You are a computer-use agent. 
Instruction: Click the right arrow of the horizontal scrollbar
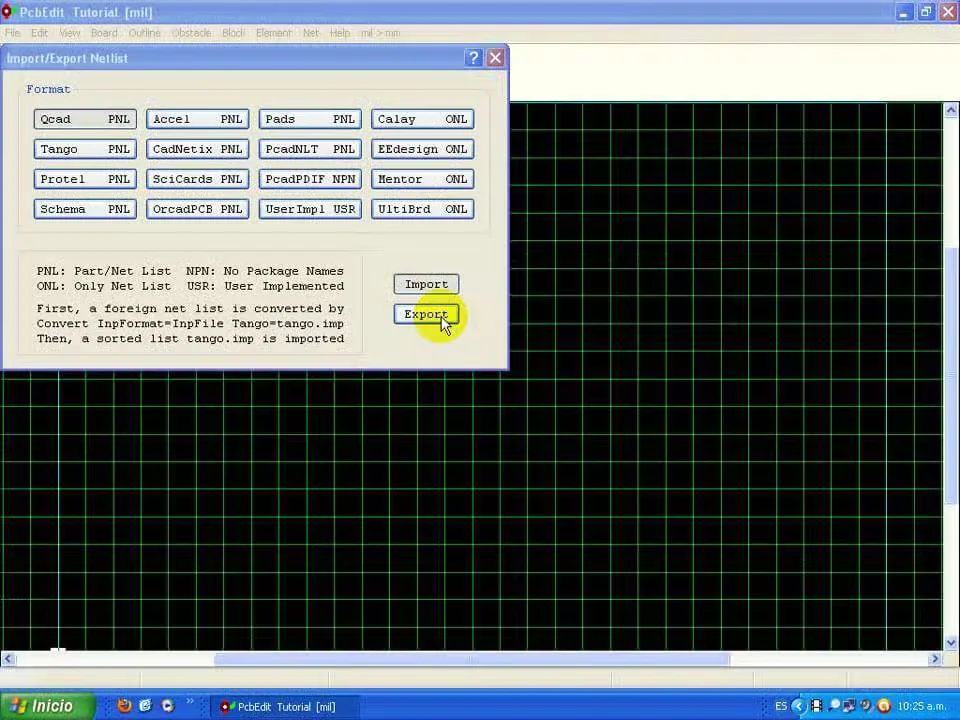coord(935,659)
